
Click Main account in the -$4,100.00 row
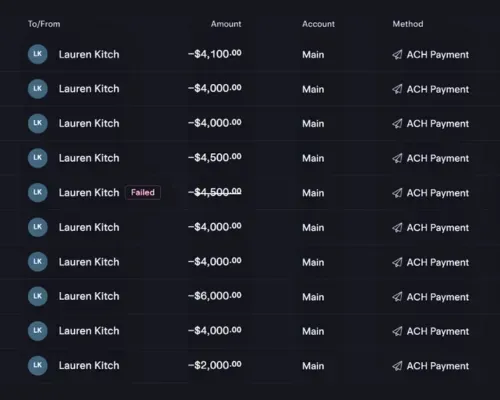tap(313, 55)
